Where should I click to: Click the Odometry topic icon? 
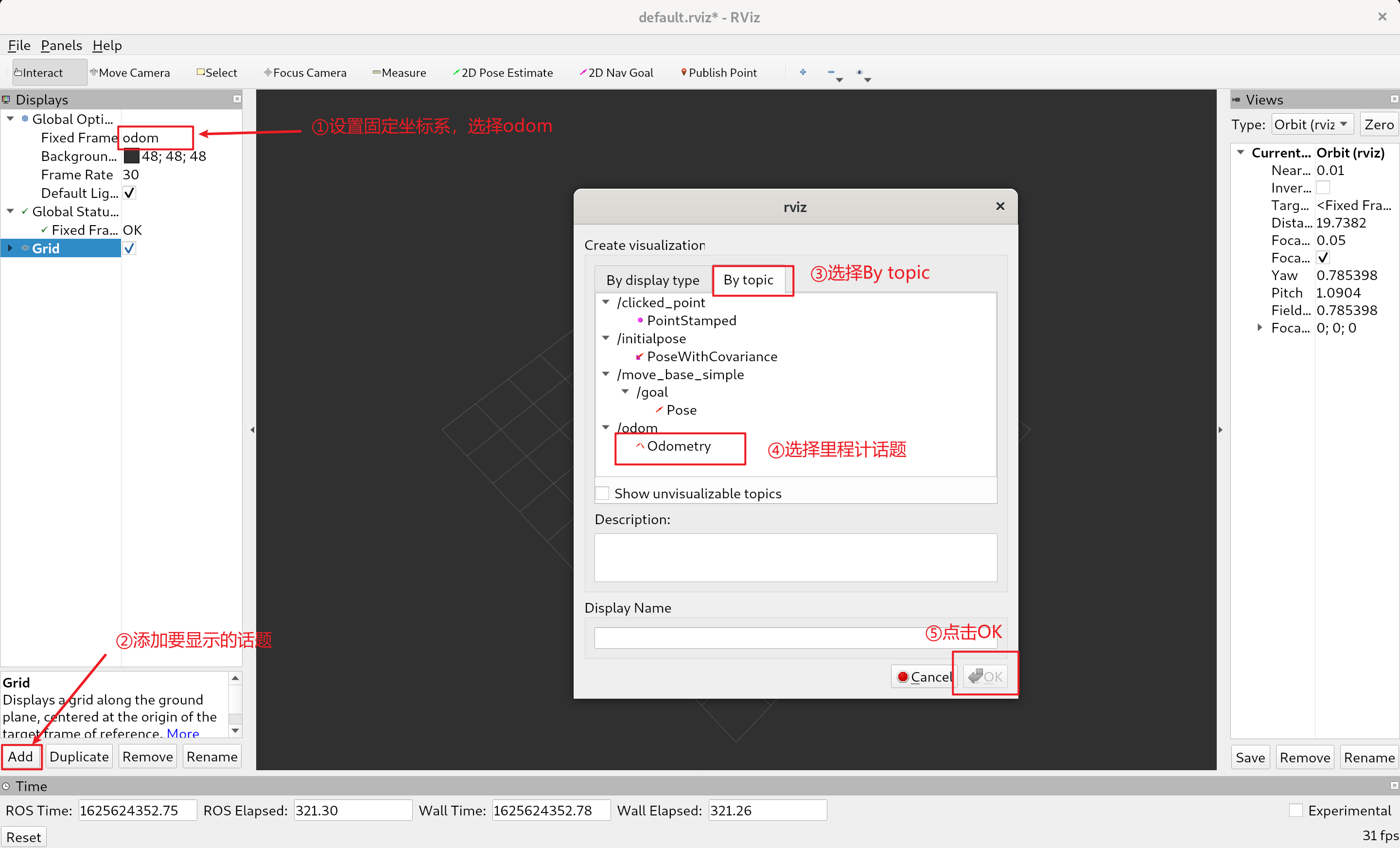pyautogui.click(x=640, y=445)
